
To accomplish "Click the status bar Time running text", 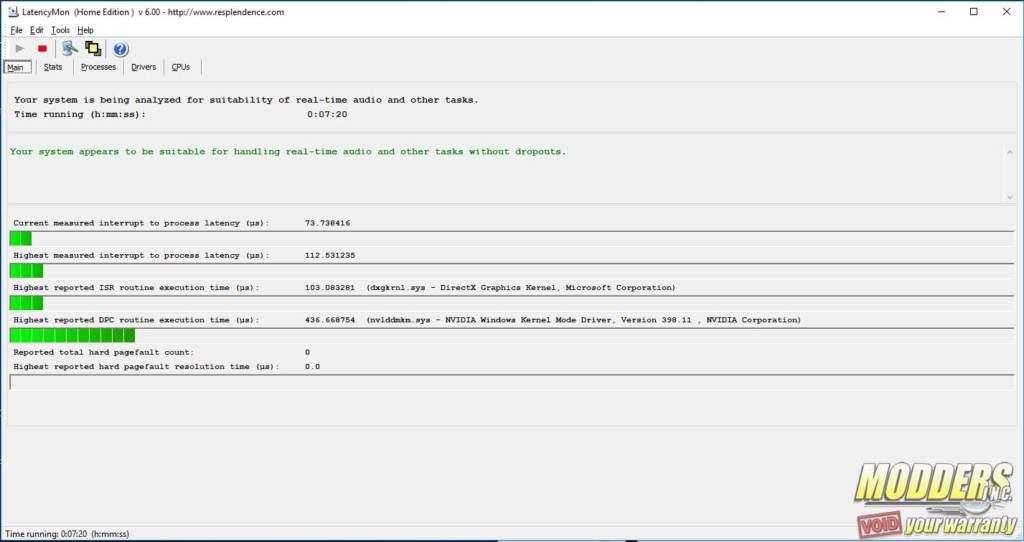I will (x=67, y=534).
